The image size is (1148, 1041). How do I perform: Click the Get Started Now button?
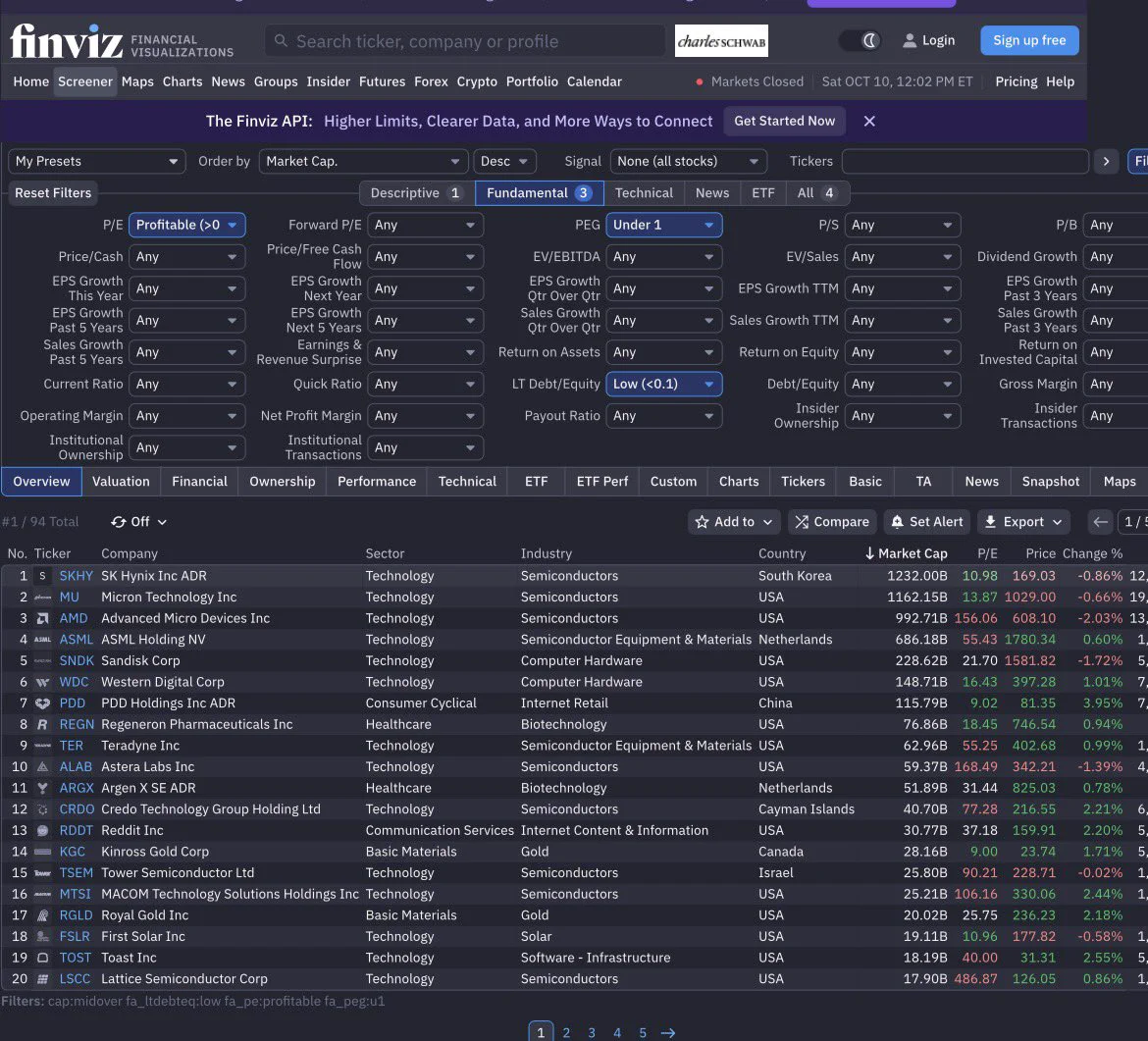pyautogui.click(x=784, y=121)
